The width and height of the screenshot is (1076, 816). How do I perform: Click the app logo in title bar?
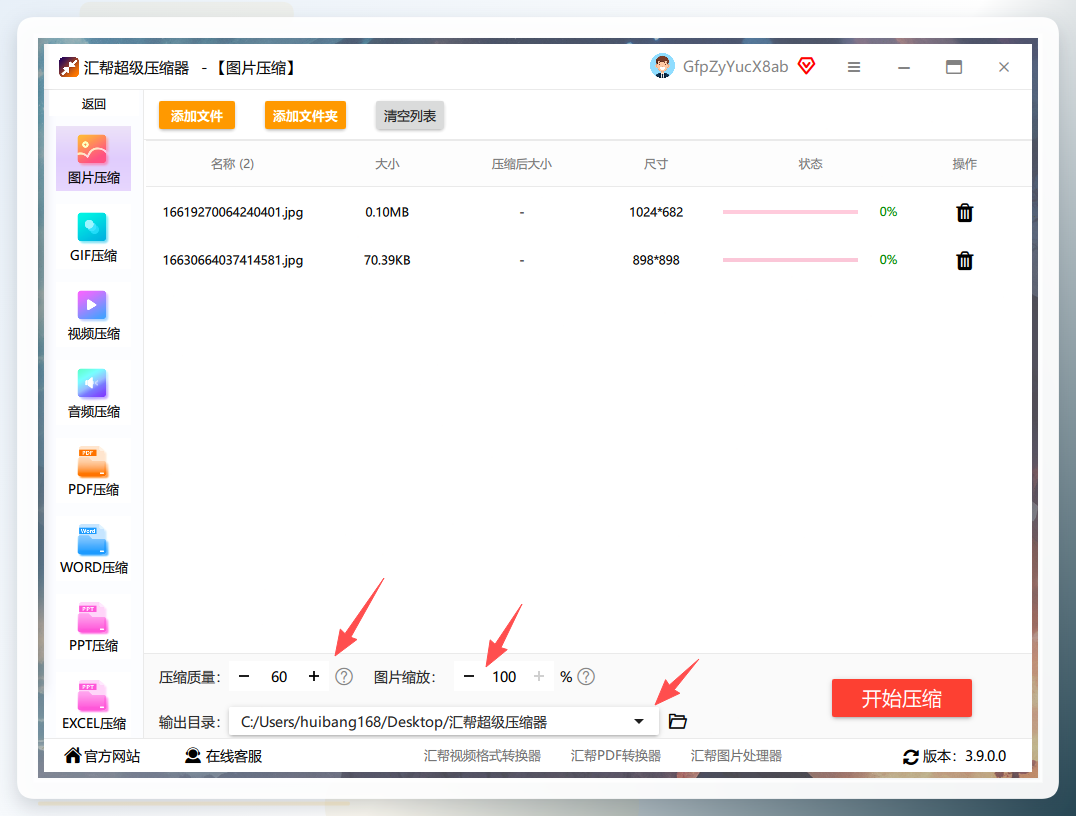pyautogui.click(x=68, y=67)
